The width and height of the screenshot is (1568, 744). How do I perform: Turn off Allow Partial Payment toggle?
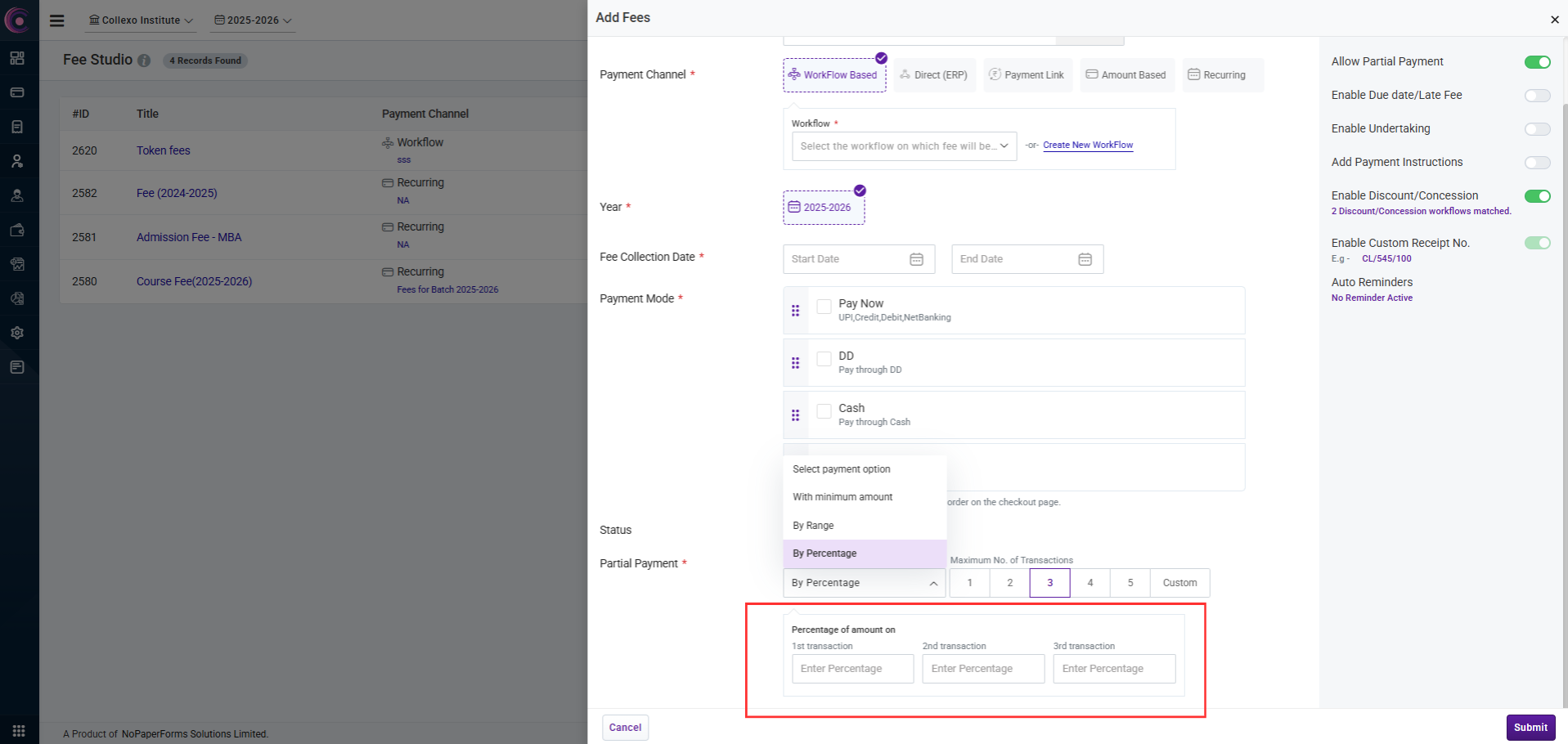pyautogui.click(x=1537, y=62)
